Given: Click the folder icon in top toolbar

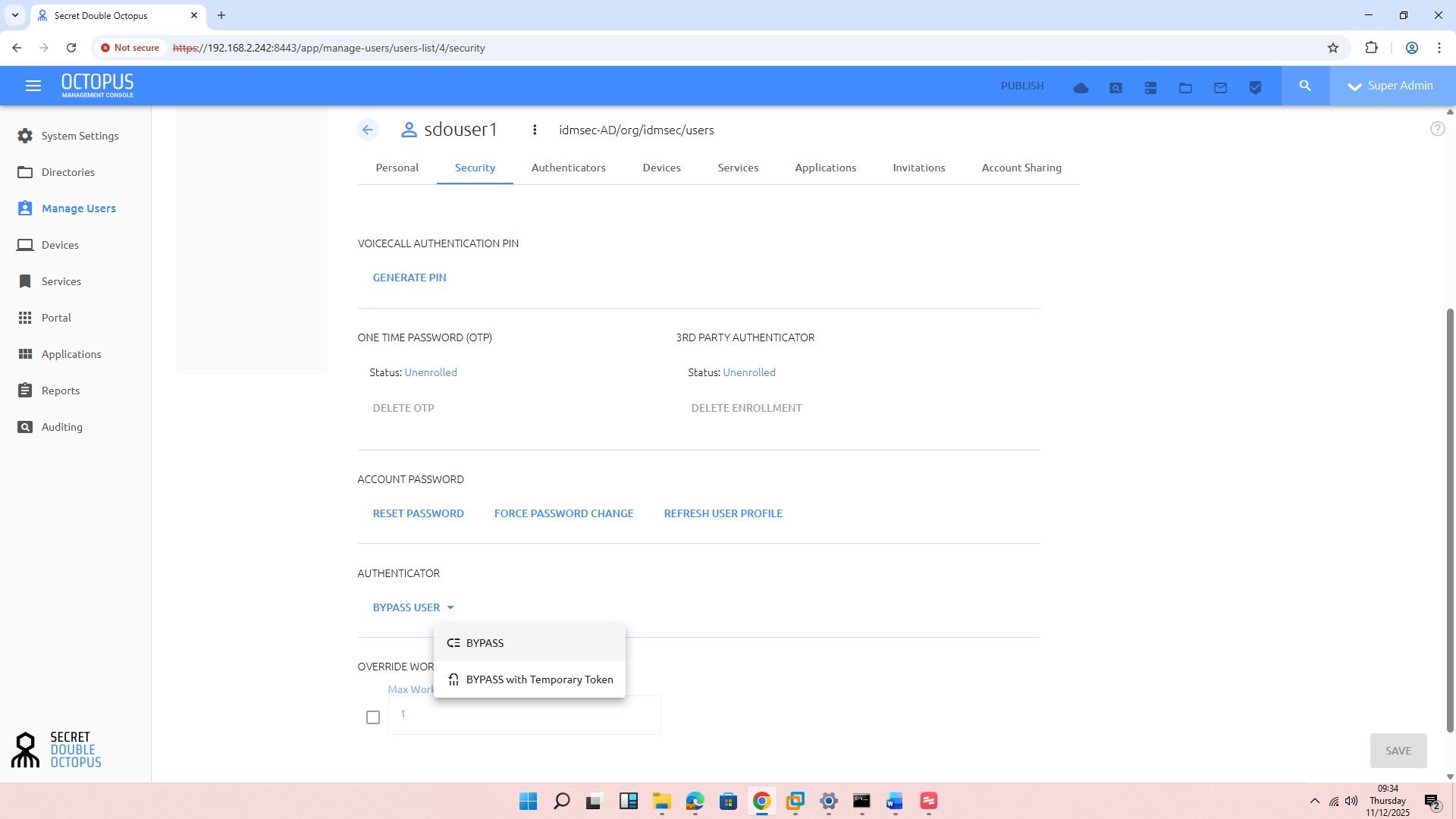Looking at the screenshot, I should click(1185, 88).
